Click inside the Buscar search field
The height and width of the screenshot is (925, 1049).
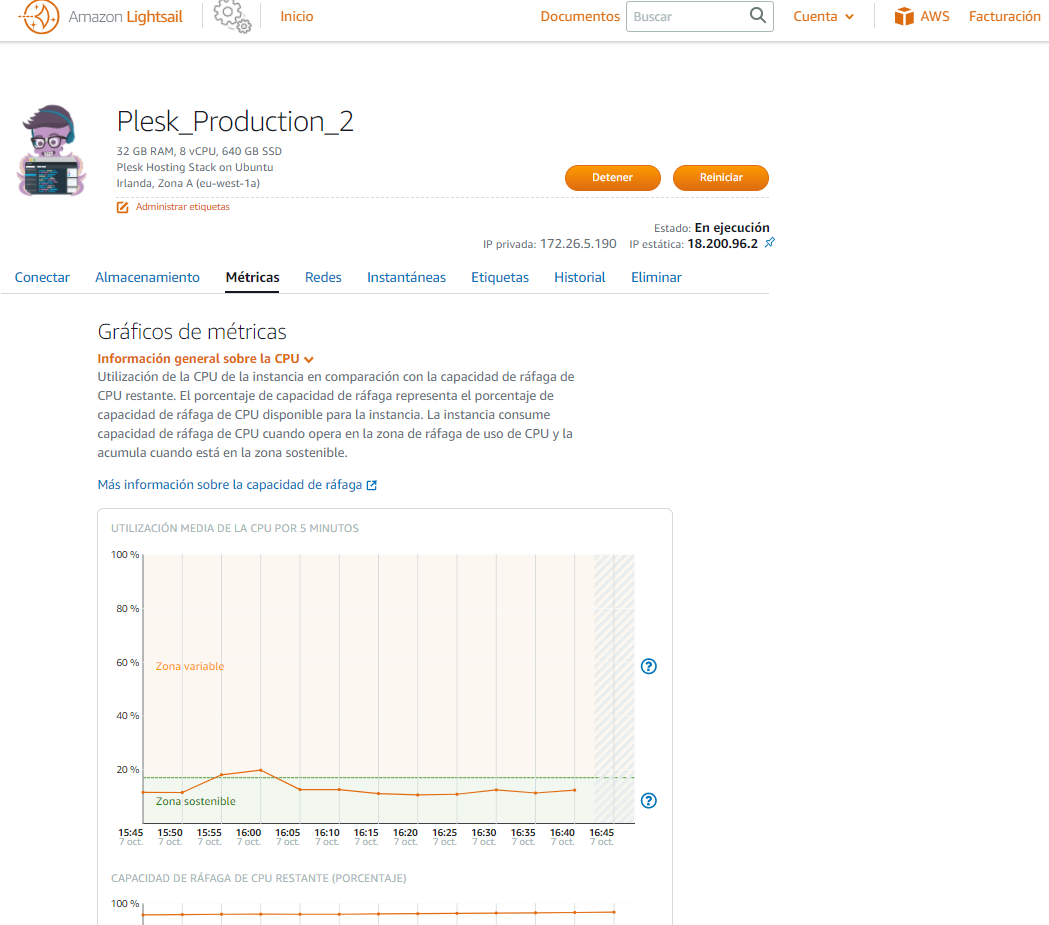point(688,17)
